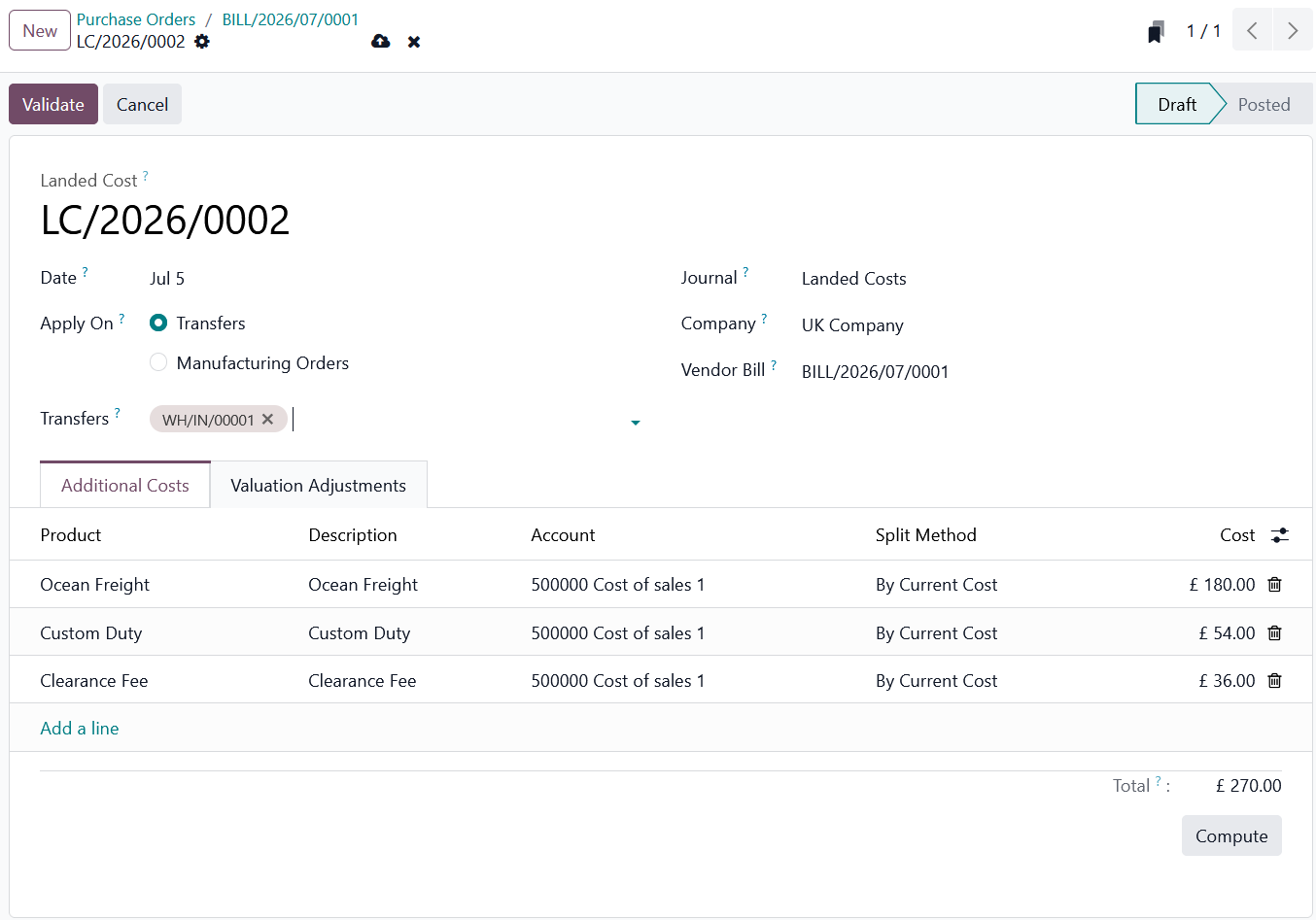Click the Validate button

(x=53, y=104)
